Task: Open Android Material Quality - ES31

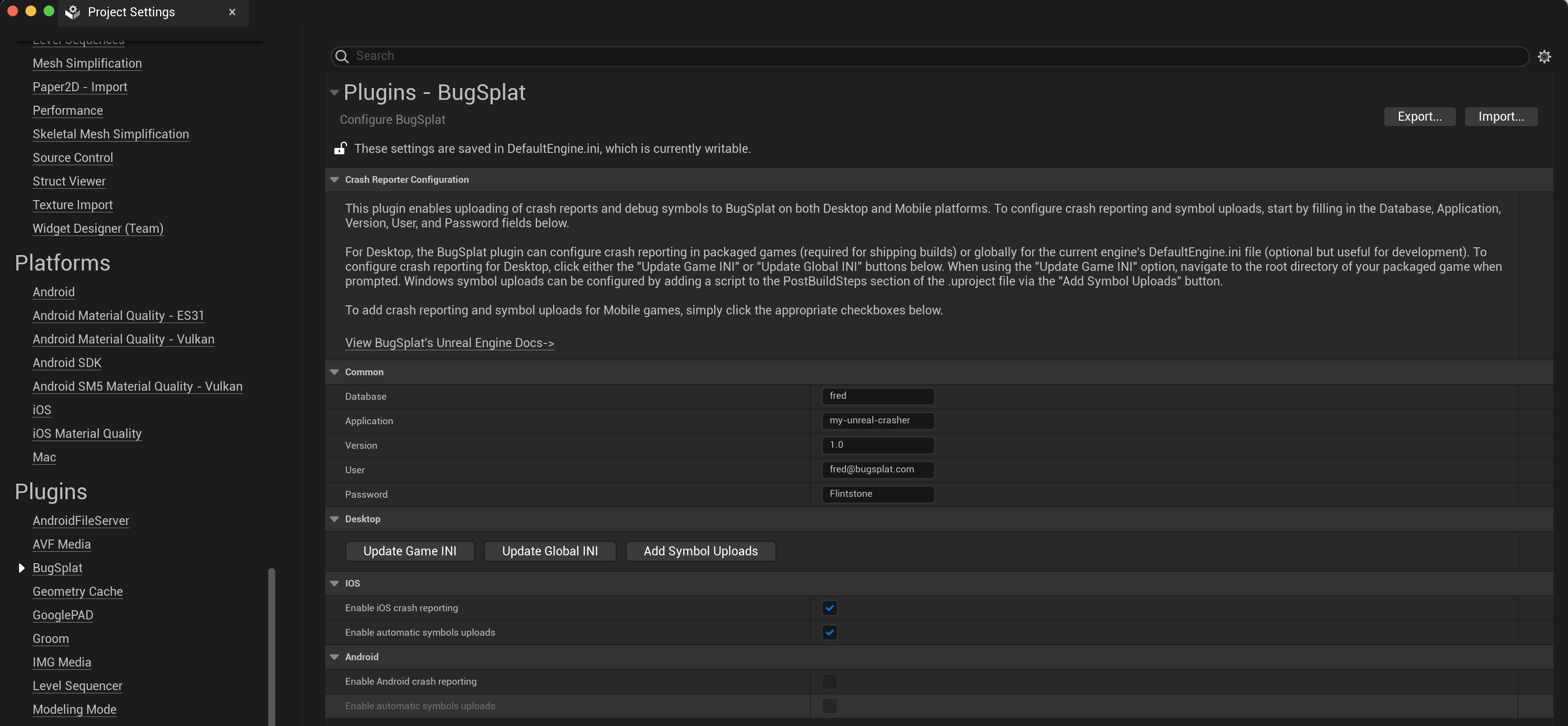Action: point(118,316)
